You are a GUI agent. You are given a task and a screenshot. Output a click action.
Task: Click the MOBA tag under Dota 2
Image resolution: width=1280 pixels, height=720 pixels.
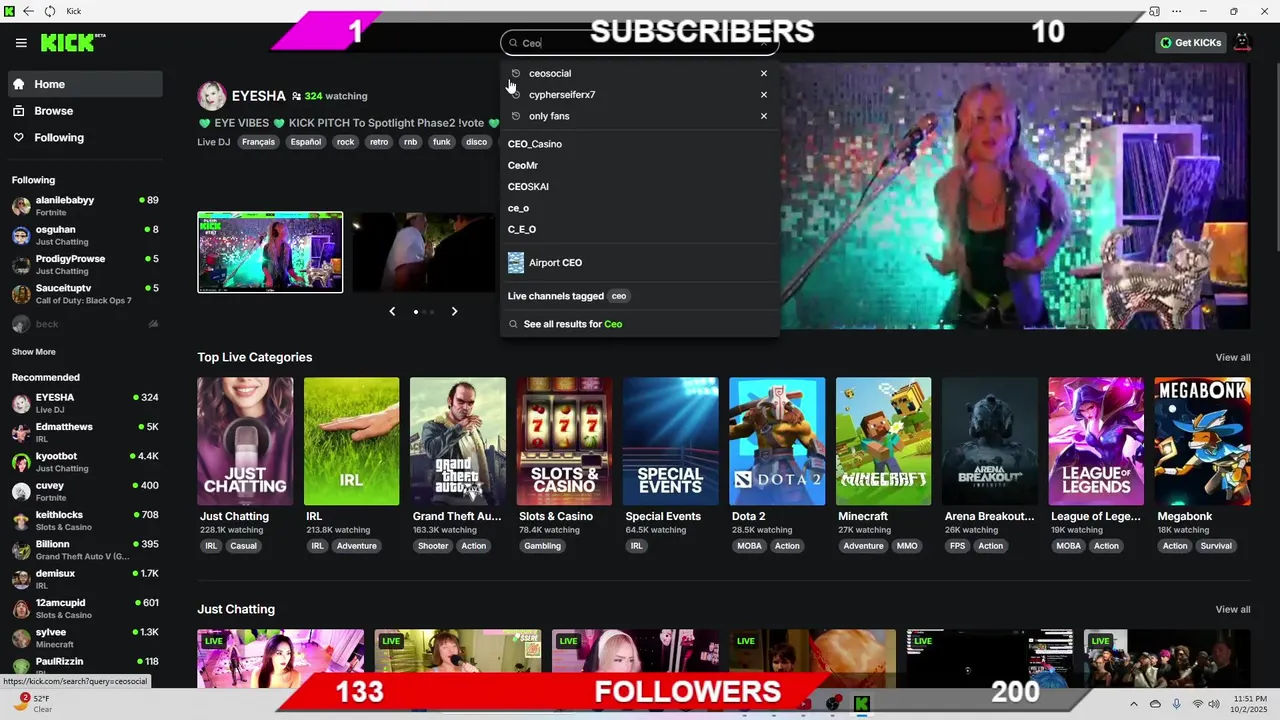[749, 546]
